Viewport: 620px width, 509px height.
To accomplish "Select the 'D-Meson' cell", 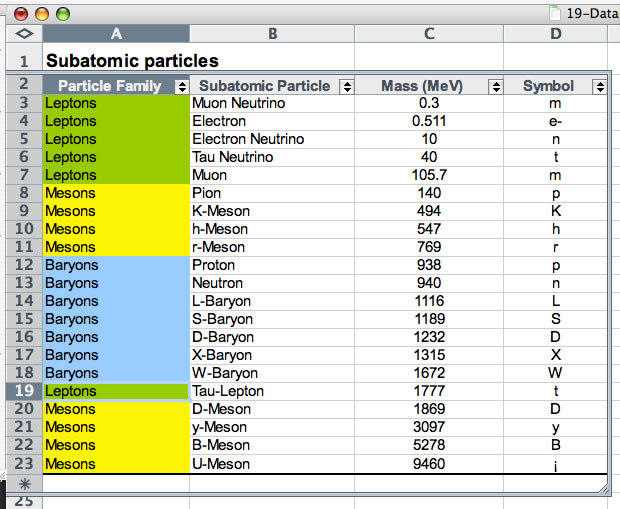I will tap(272, 409).
